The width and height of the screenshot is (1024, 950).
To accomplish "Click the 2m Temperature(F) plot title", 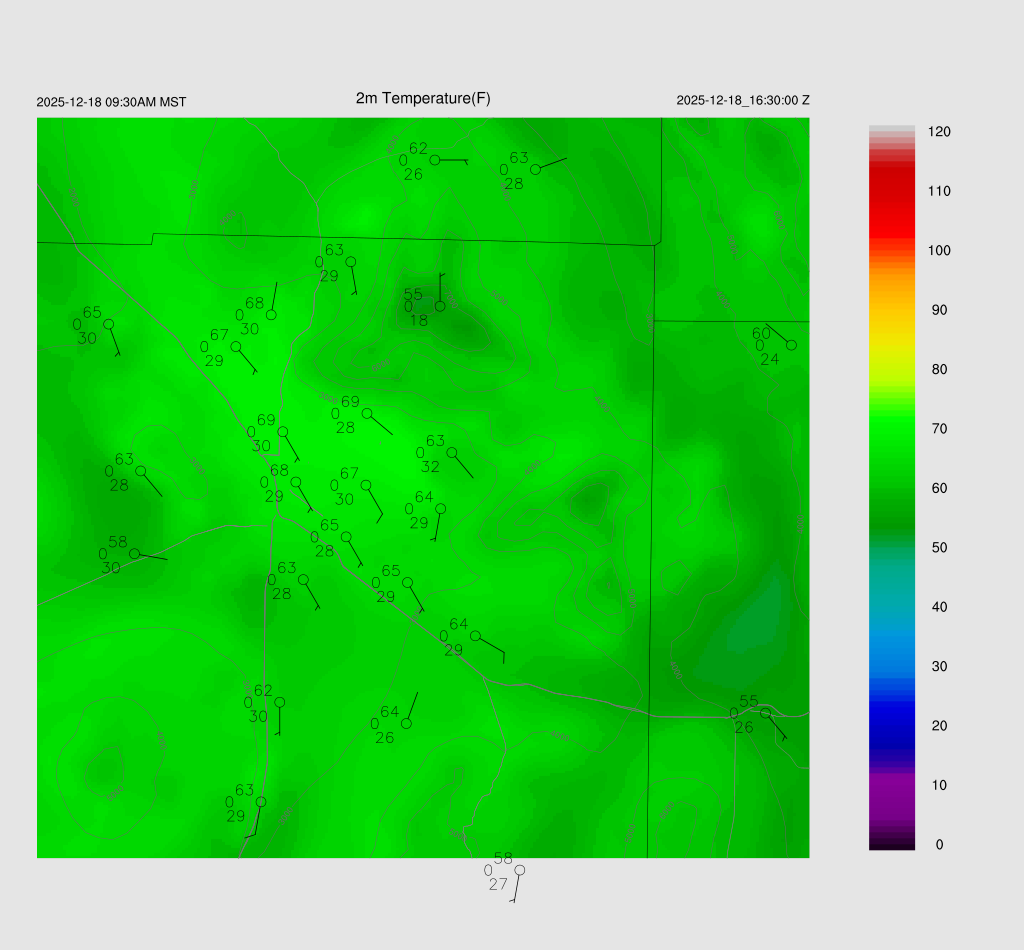I will coord(423,98).
